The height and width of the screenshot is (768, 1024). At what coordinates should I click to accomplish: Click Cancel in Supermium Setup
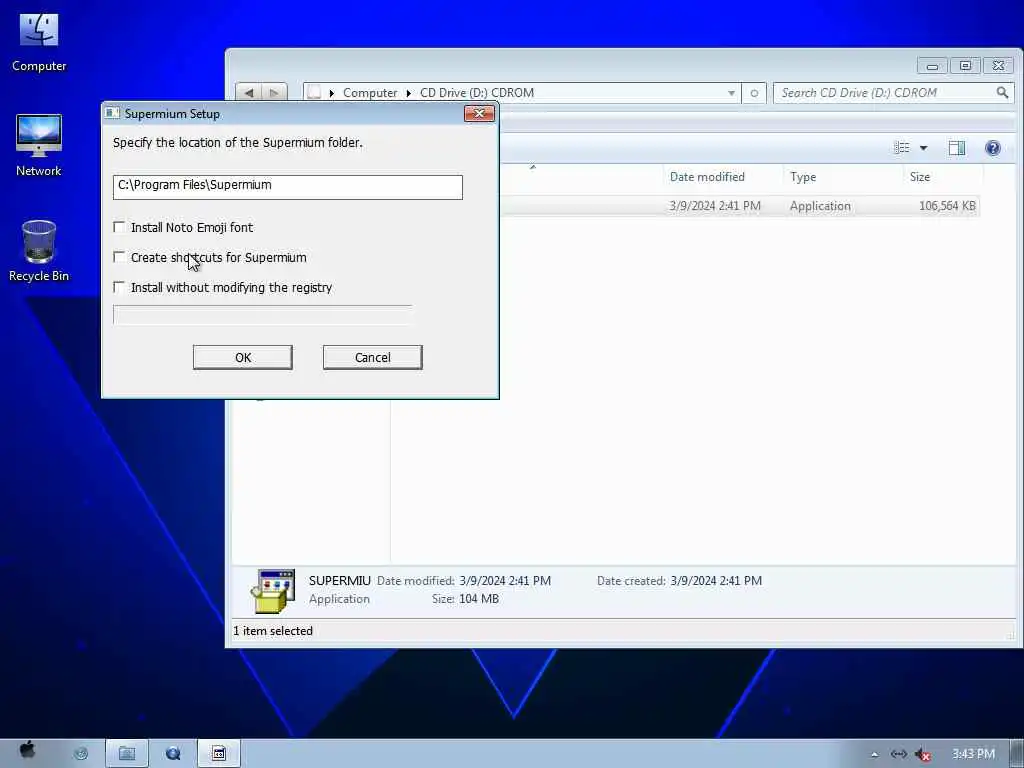click(x=373, y=357)
